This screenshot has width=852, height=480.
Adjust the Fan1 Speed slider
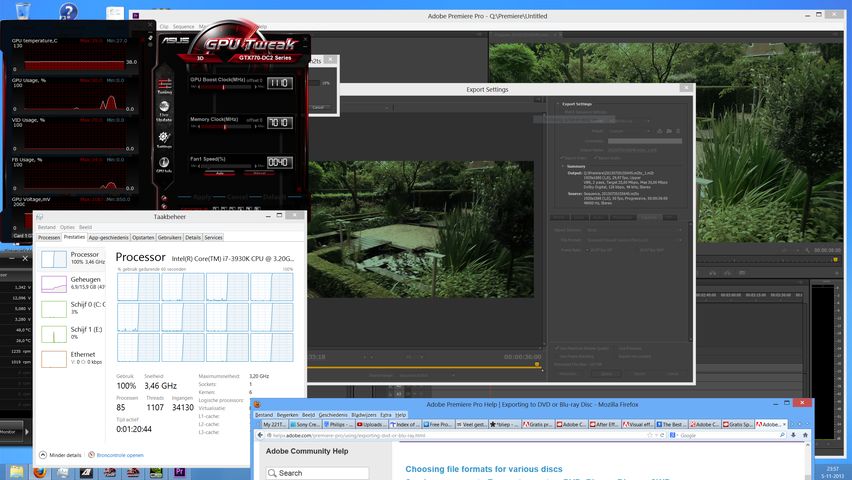[228, 166]
